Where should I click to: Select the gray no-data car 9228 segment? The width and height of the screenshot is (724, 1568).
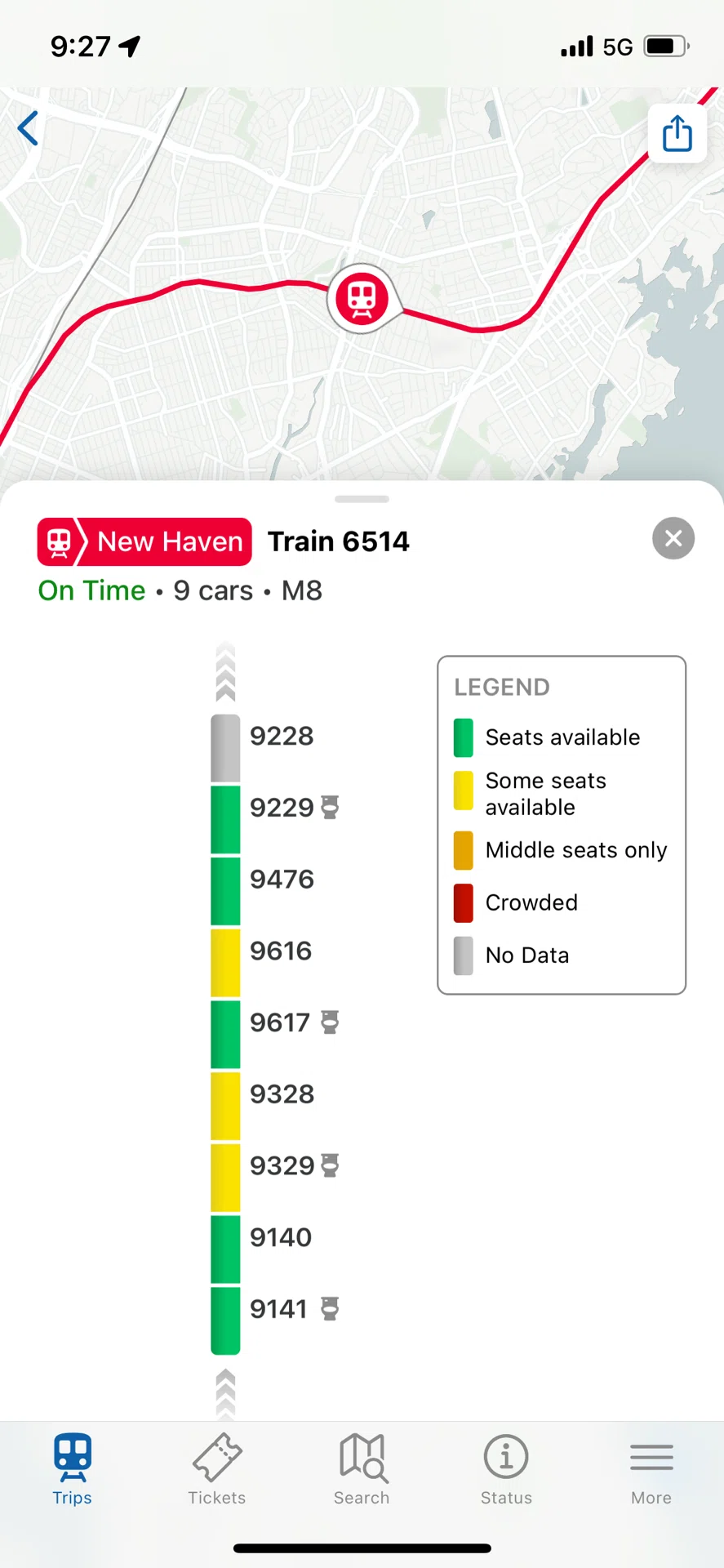225,748
